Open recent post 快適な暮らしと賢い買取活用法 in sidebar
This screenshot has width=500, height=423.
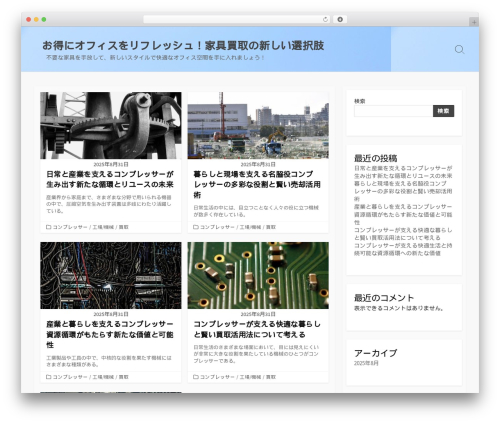[403, 234]
